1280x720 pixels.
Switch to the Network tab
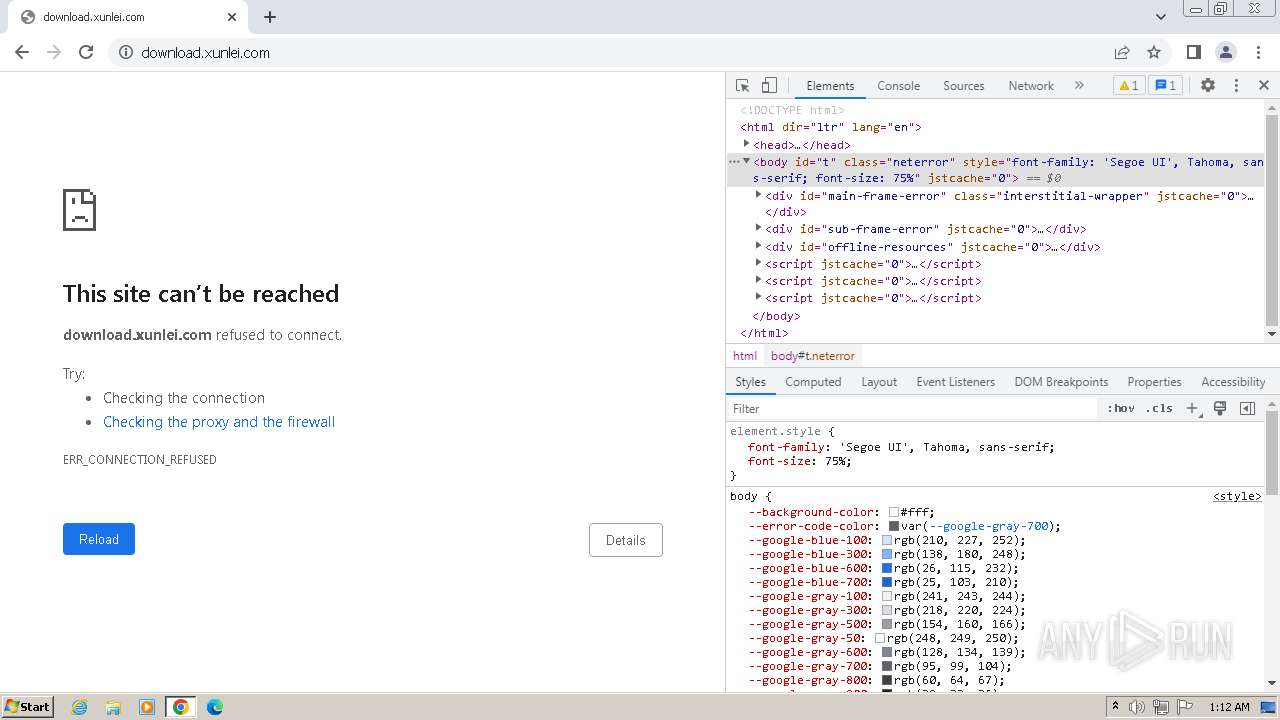point(1031,86)
